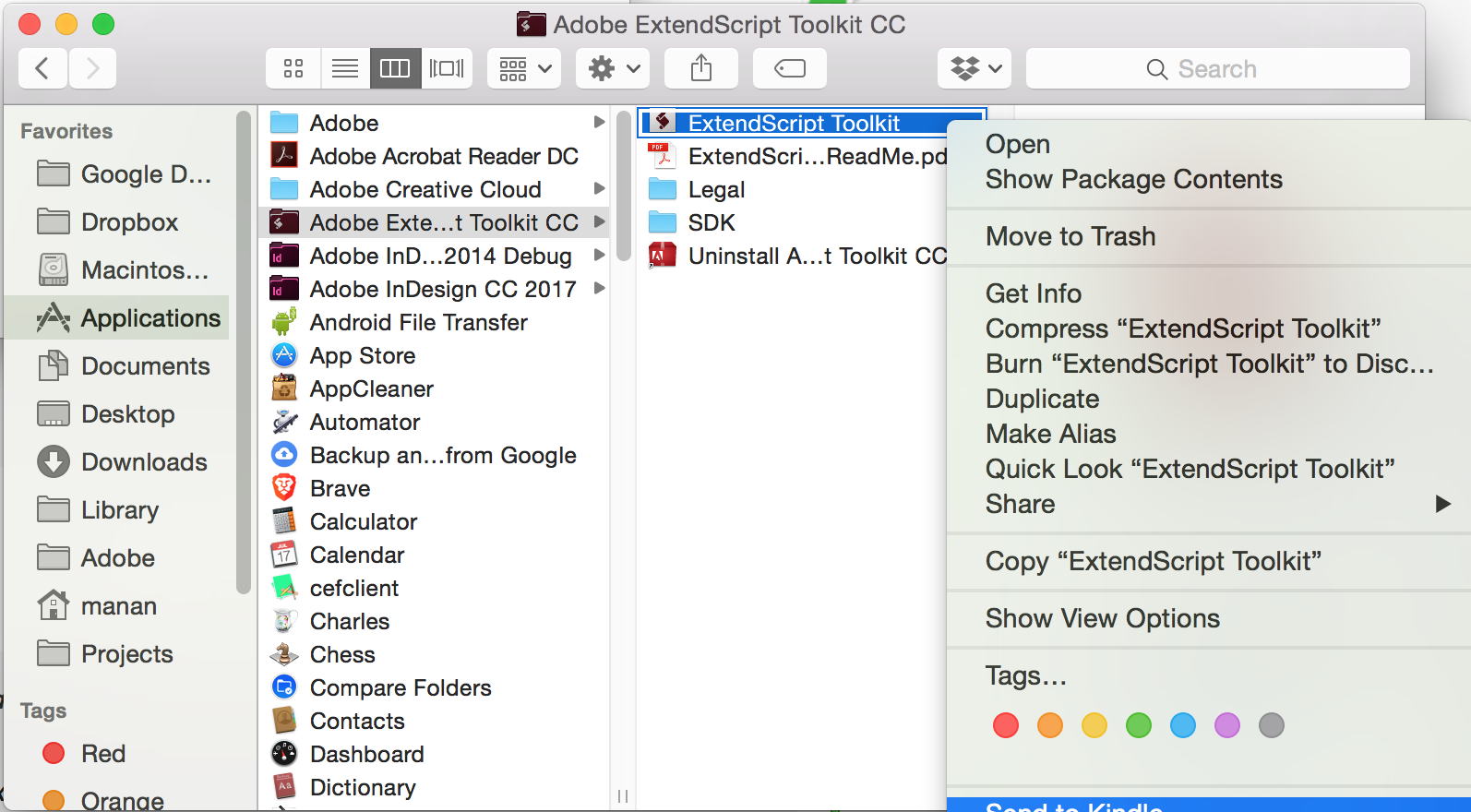
Task: Select Chess application
Action: tap(434, 654)
